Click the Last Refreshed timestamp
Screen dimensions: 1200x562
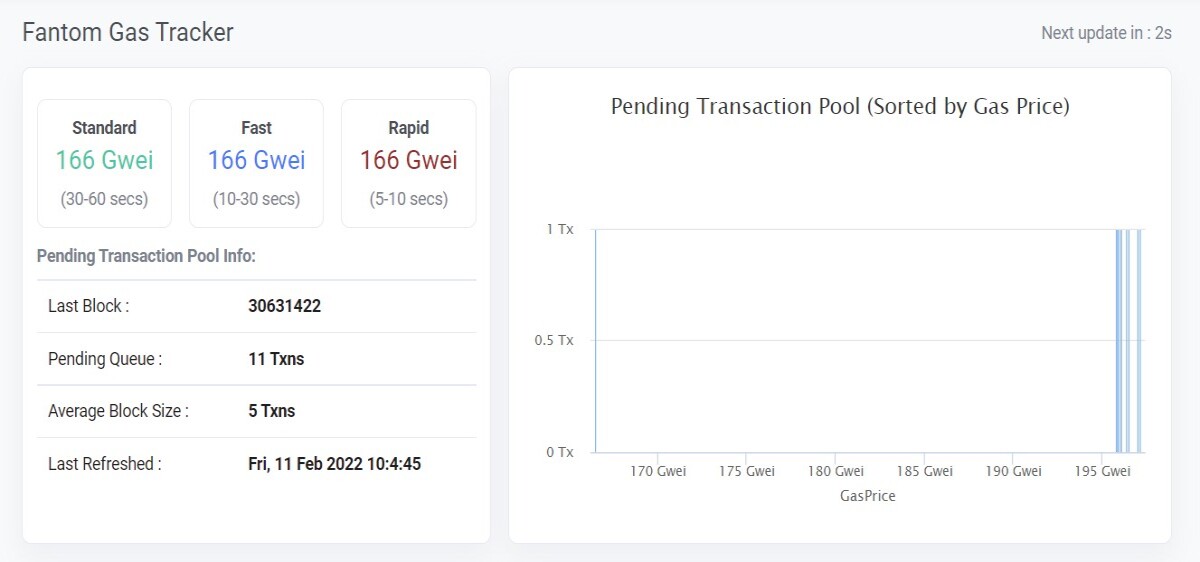tap(334, 464)
